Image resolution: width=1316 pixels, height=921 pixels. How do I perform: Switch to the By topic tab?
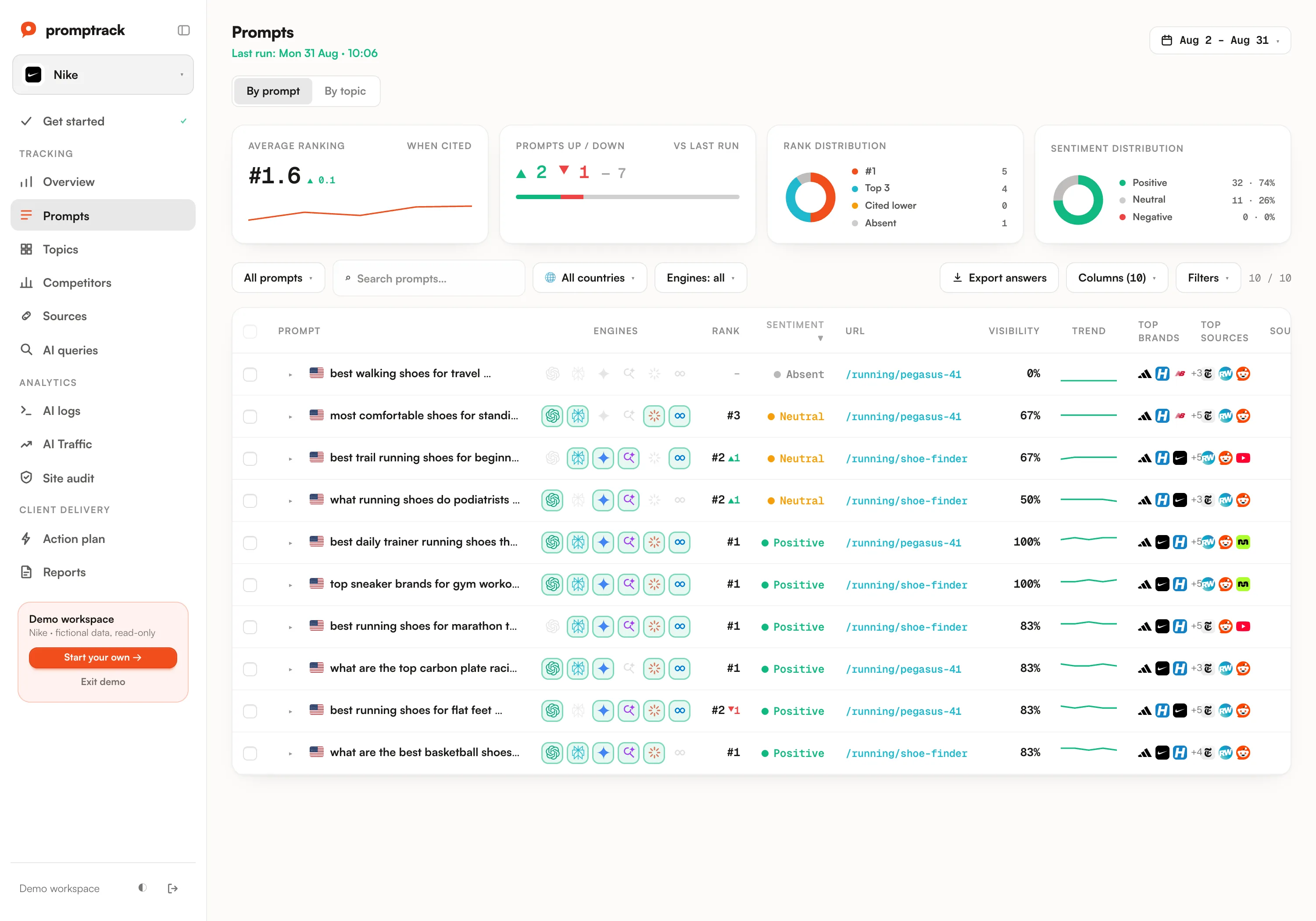tap(345, 91)
